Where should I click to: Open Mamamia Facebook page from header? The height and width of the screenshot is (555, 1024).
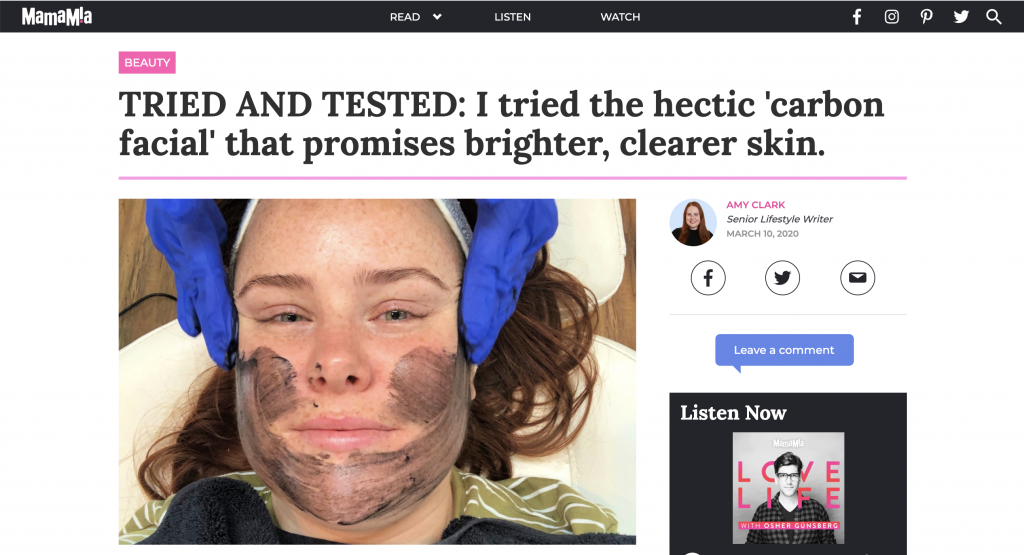coord(857,17)
